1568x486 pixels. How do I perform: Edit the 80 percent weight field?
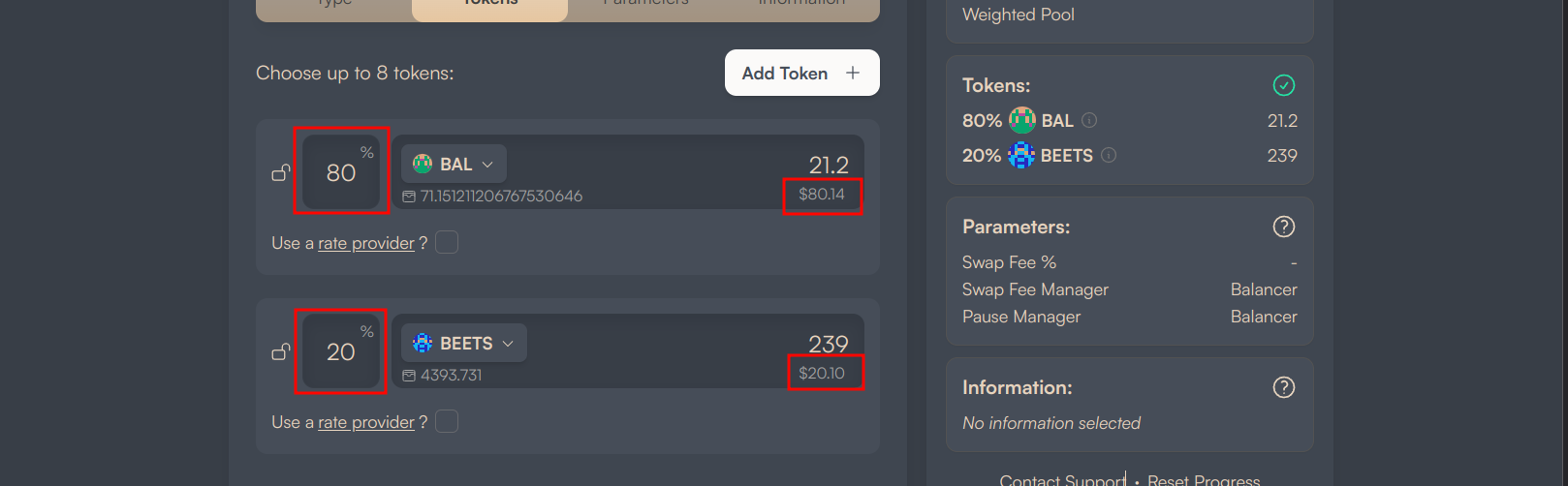point(341,172)
